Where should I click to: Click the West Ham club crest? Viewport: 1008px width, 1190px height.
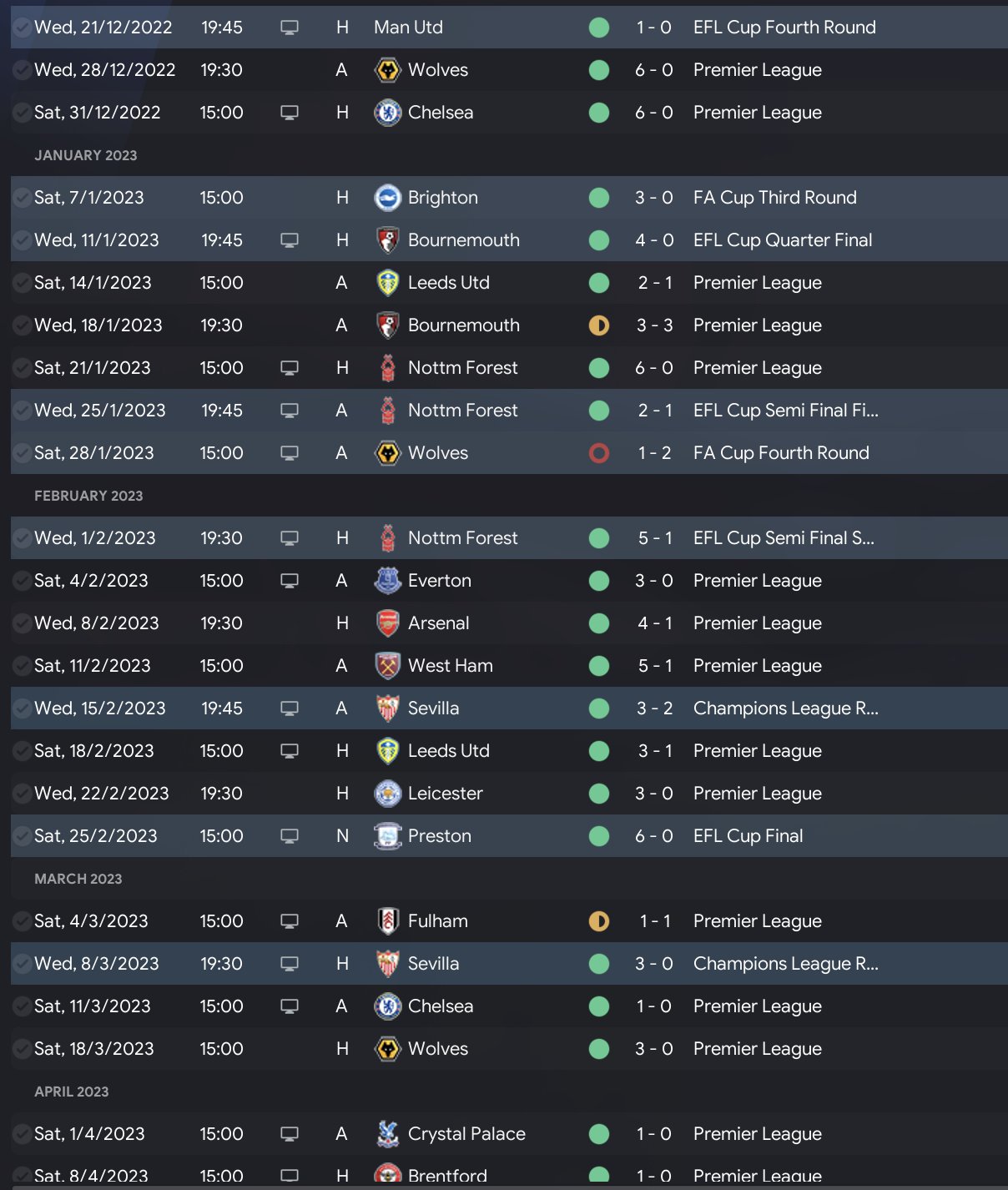[x=387, y=666]
